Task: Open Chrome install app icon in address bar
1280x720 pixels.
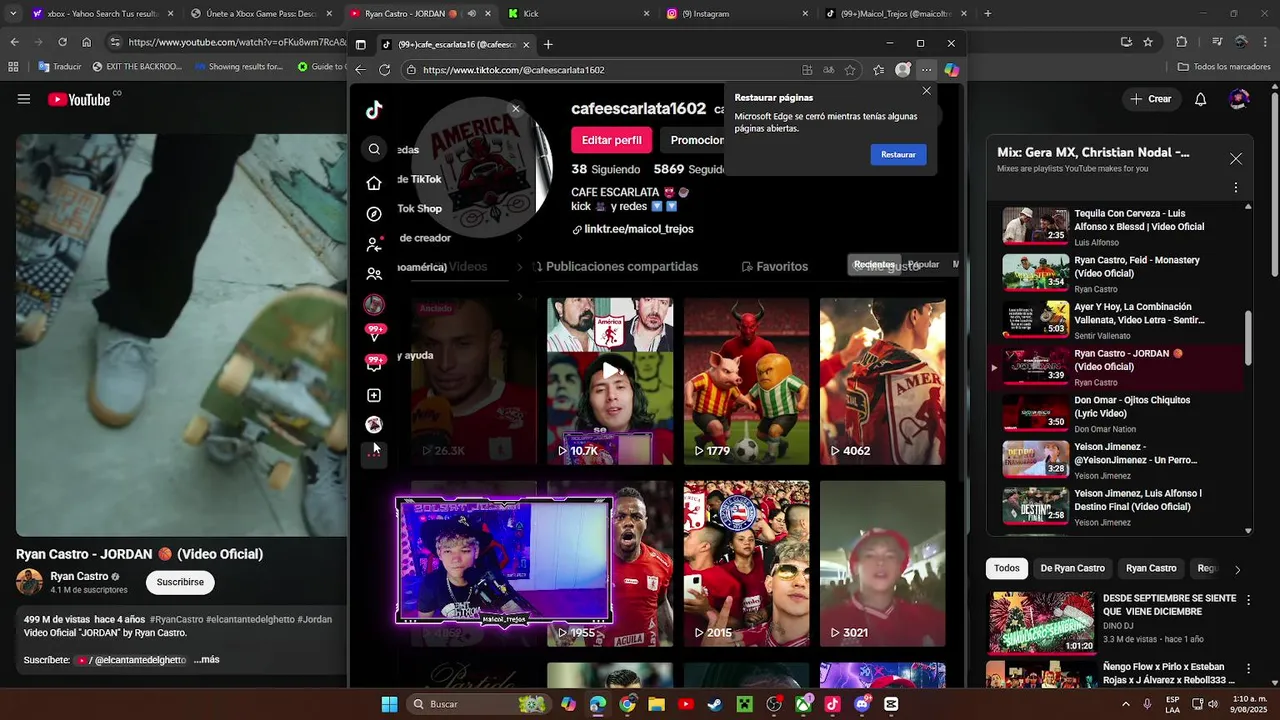Action: [x=1126, y=42]
